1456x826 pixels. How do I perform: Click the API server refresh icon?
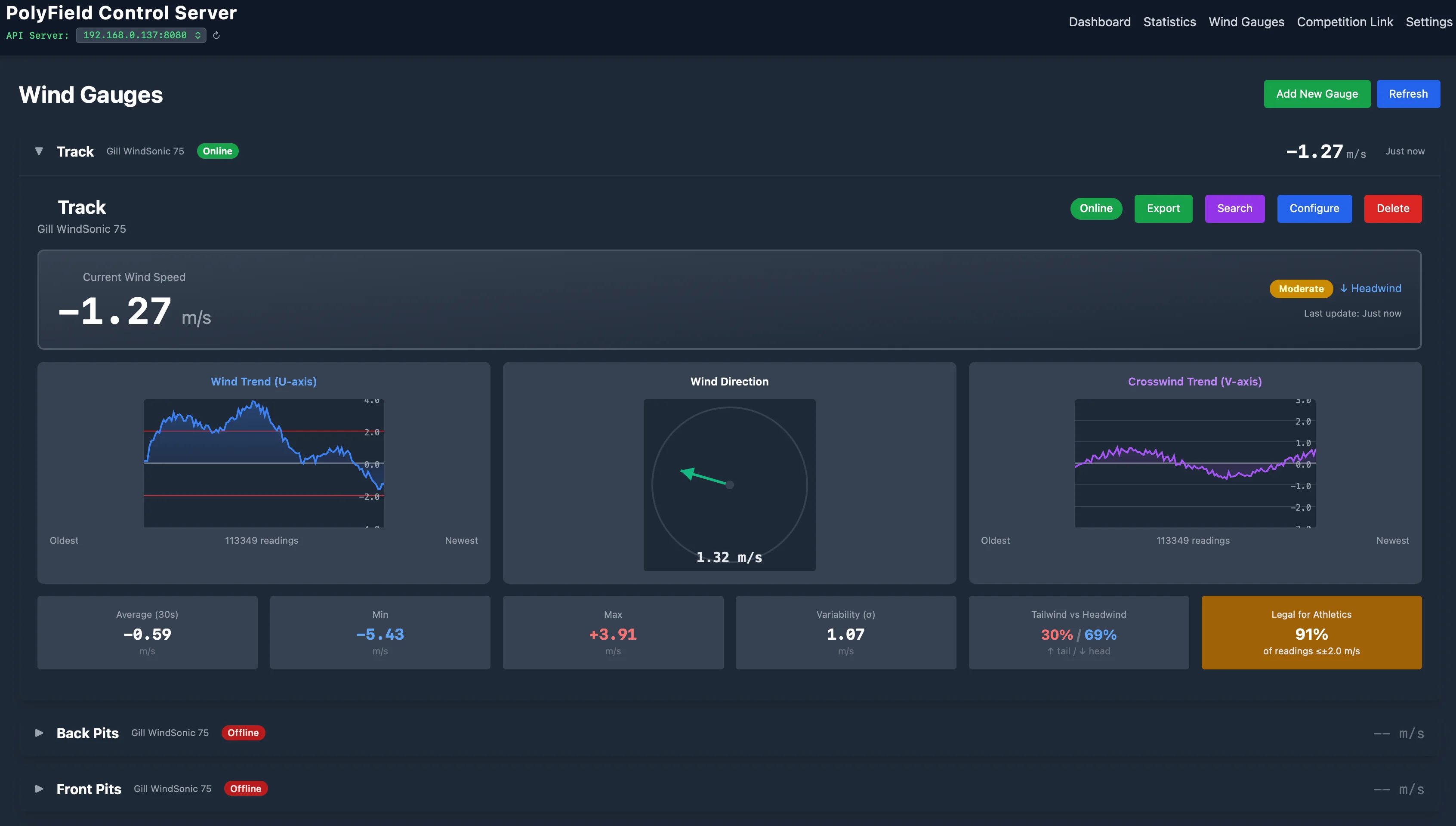coord(216,35)
